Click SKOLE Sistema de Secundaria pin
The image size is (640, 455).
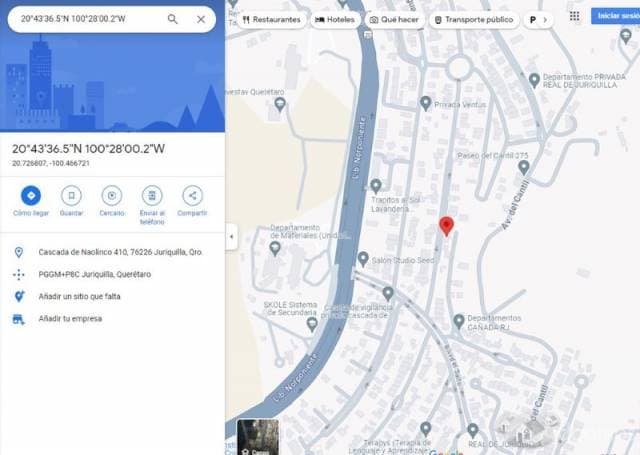(312, 324)
